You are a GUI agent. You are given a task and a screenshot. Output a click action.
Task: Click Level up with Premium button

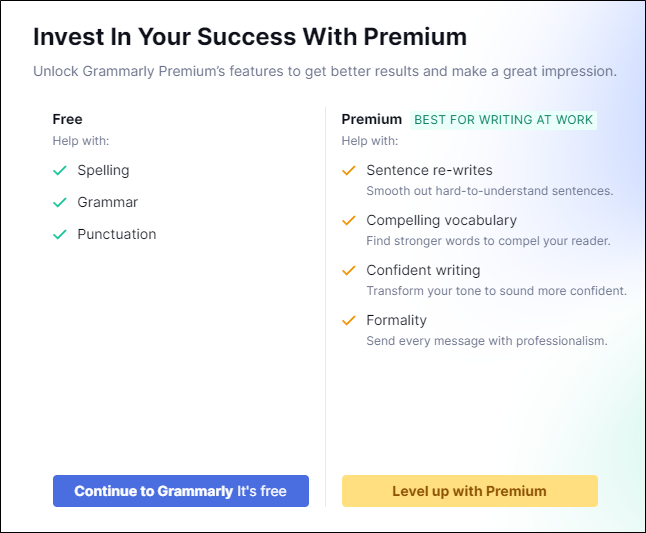tap(470, 491)
